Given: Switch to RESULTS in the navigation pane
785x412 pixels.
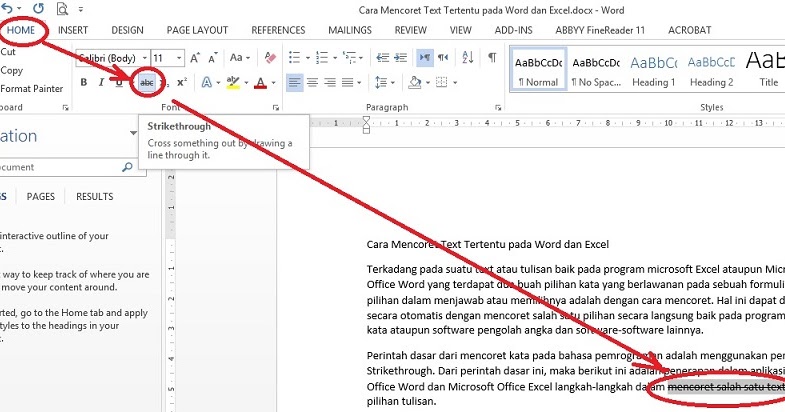Looking at the screenshot, I should [x=95, y=197].
